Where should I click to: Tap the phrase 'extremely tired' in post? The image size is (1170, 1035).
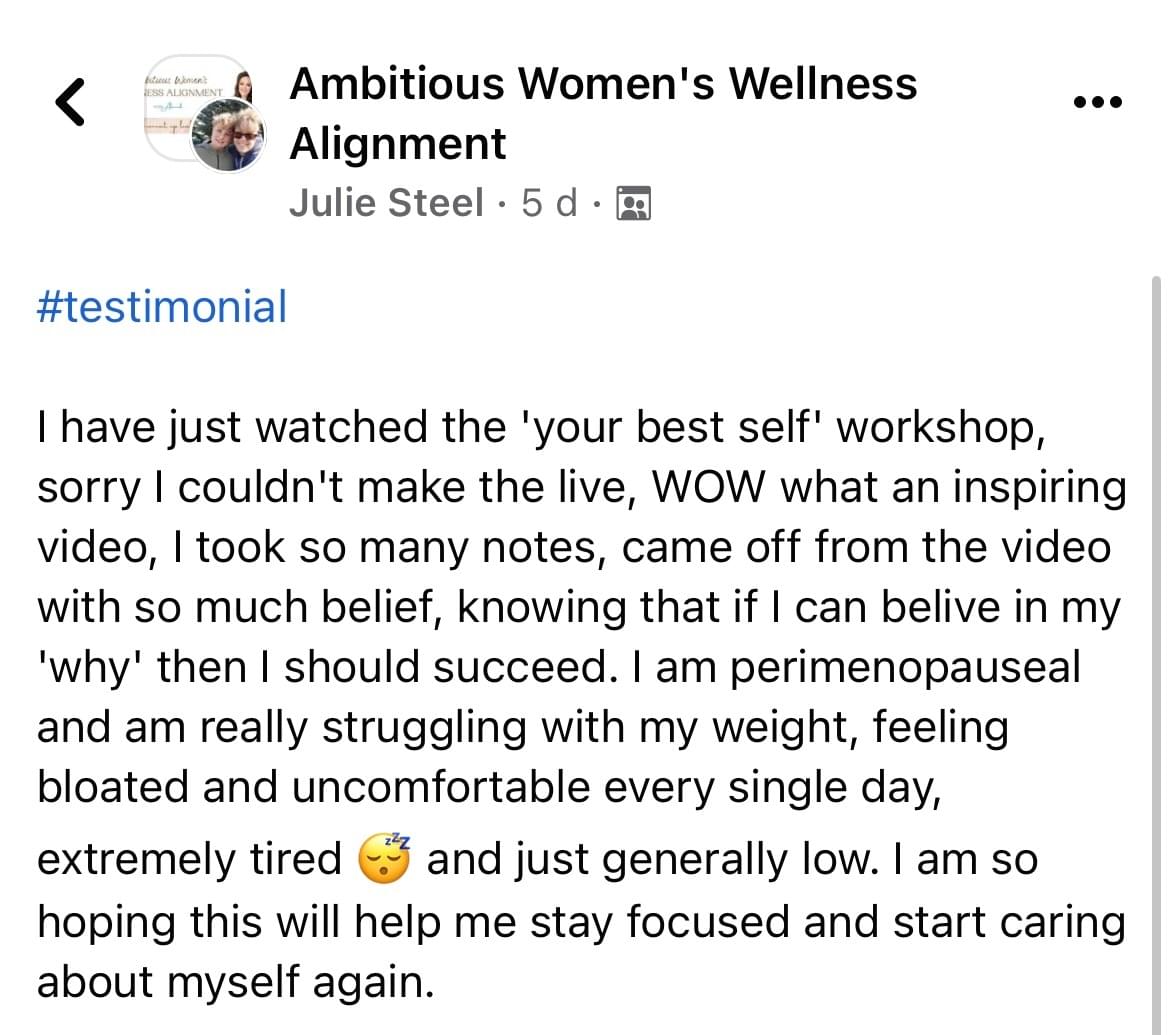tap(190, 859)
